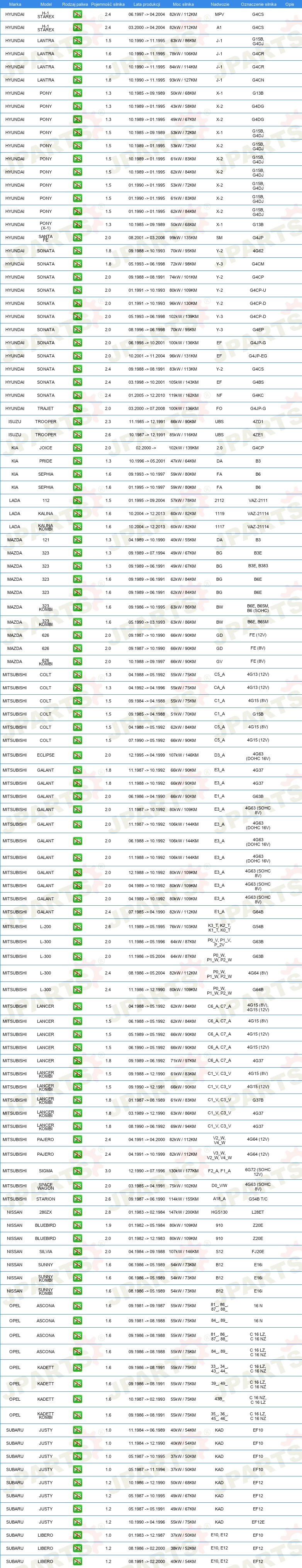Select the TRAJET model cell

coord(46,408)
